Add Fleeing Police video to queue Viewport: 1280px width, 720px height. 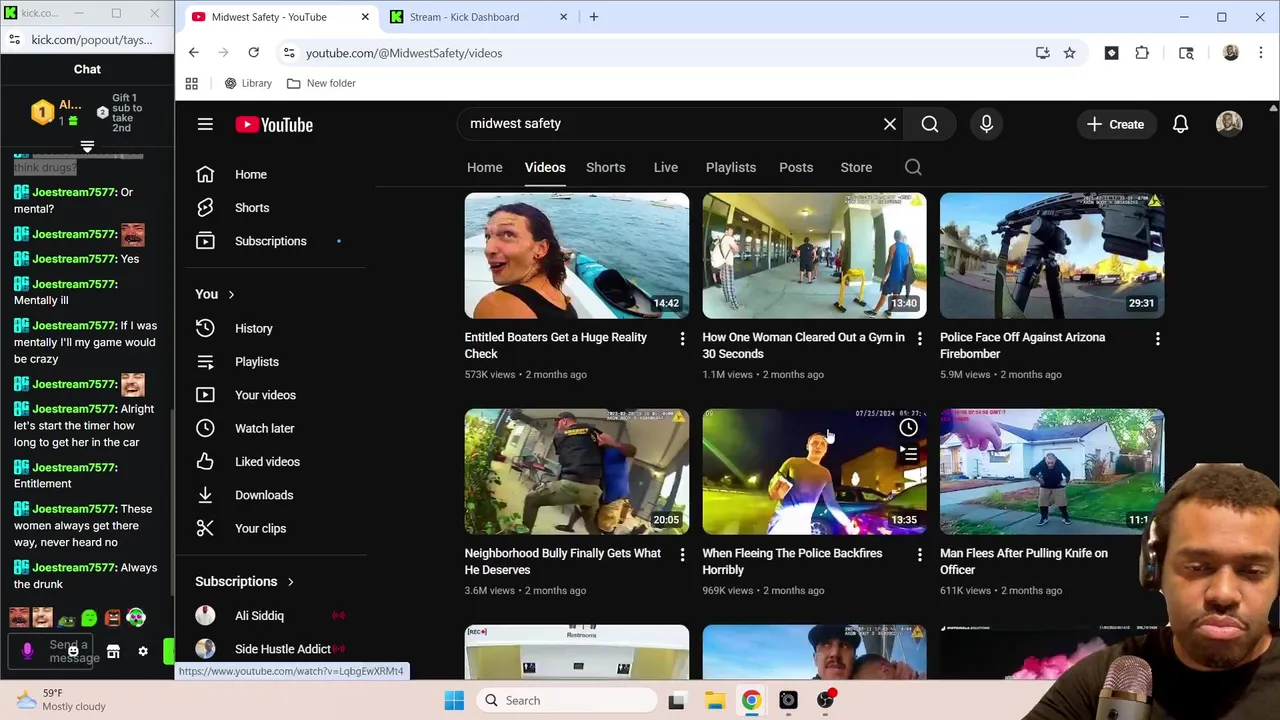908,456
